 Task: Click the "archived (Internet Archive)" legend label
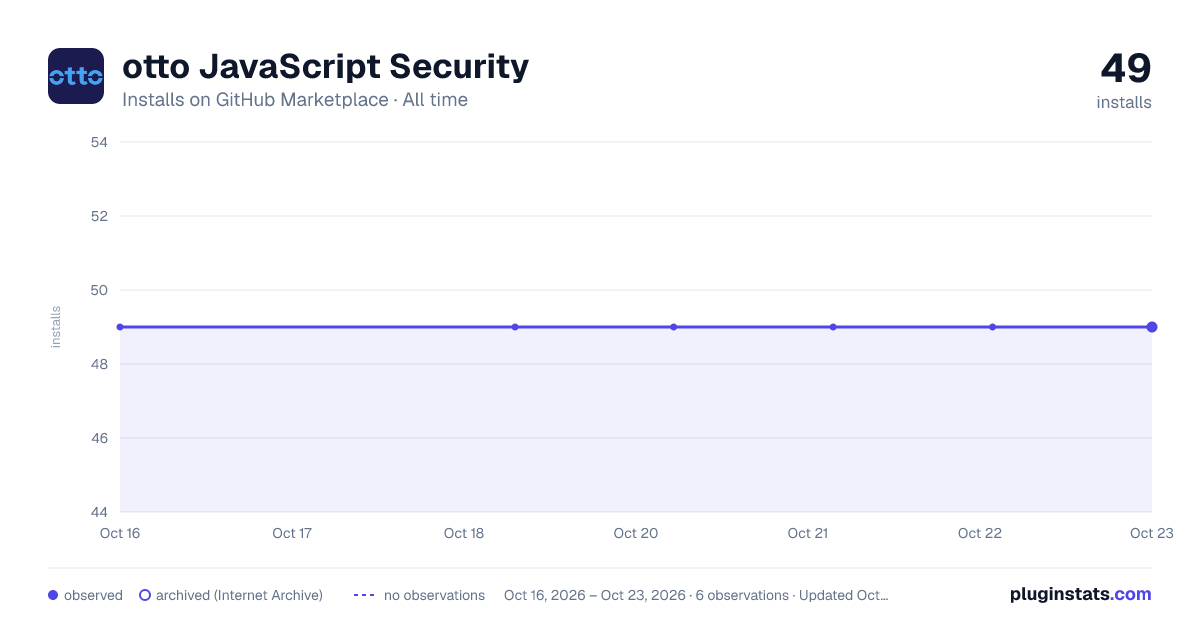click(239, 595)
